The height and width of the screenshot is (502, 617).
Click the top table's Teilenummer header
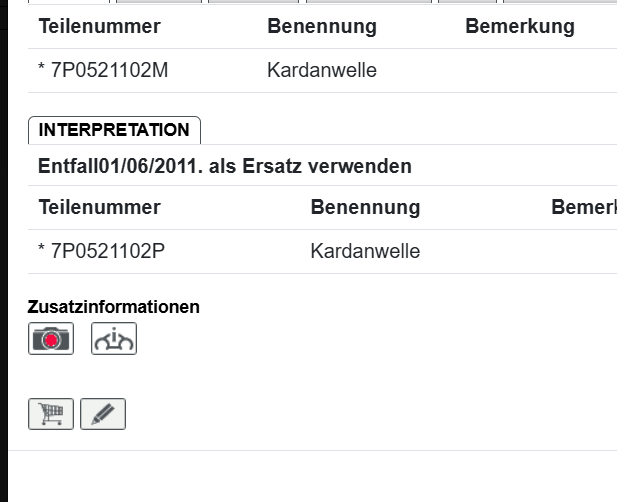pyautogui.click(x=99, y=27)
